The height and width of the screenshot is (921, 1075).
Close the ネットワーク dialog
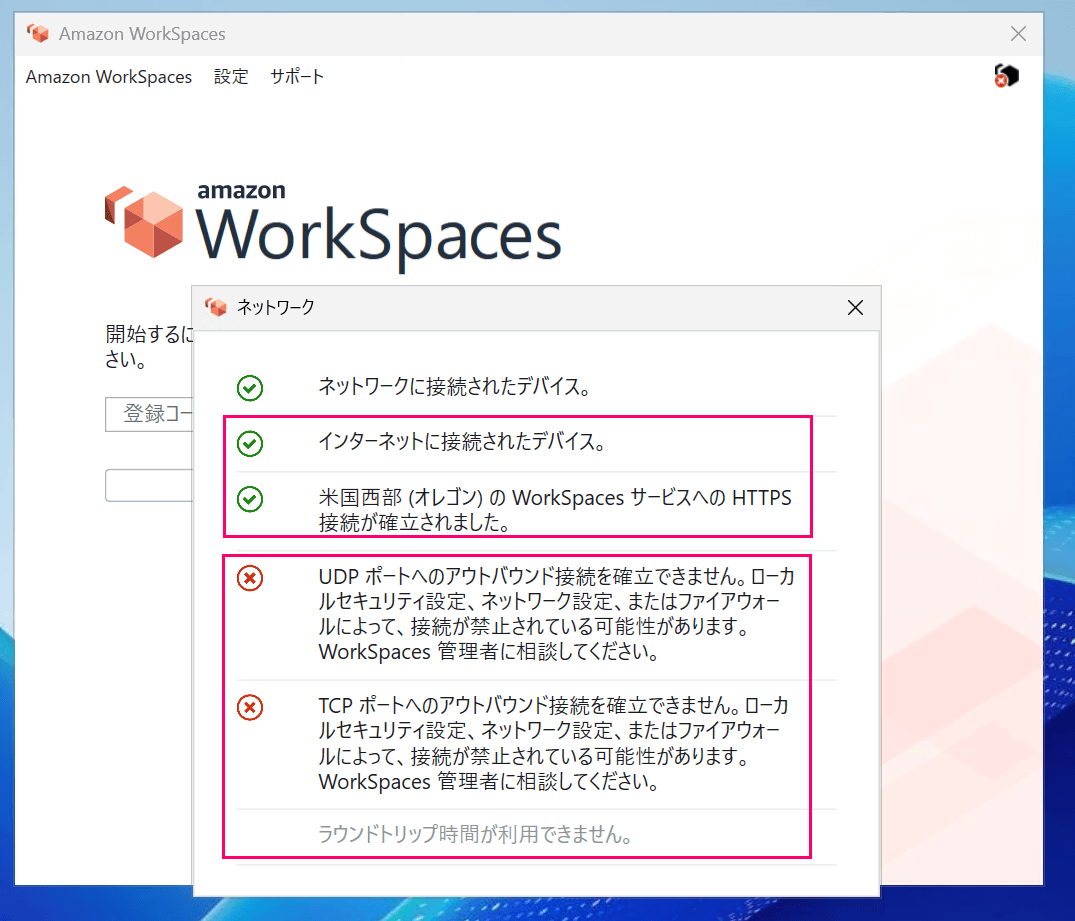pyautogui.click(x=855, y=307)
